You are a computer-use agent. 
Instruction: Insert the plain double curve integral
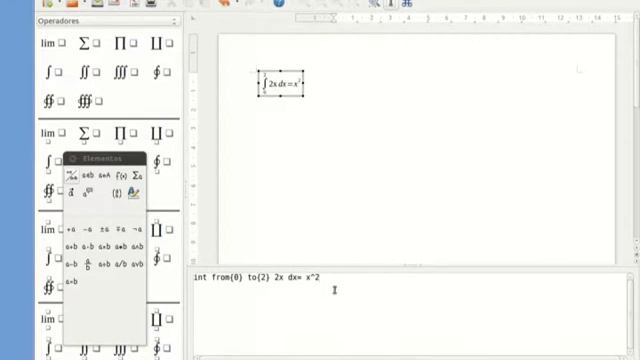54,101
